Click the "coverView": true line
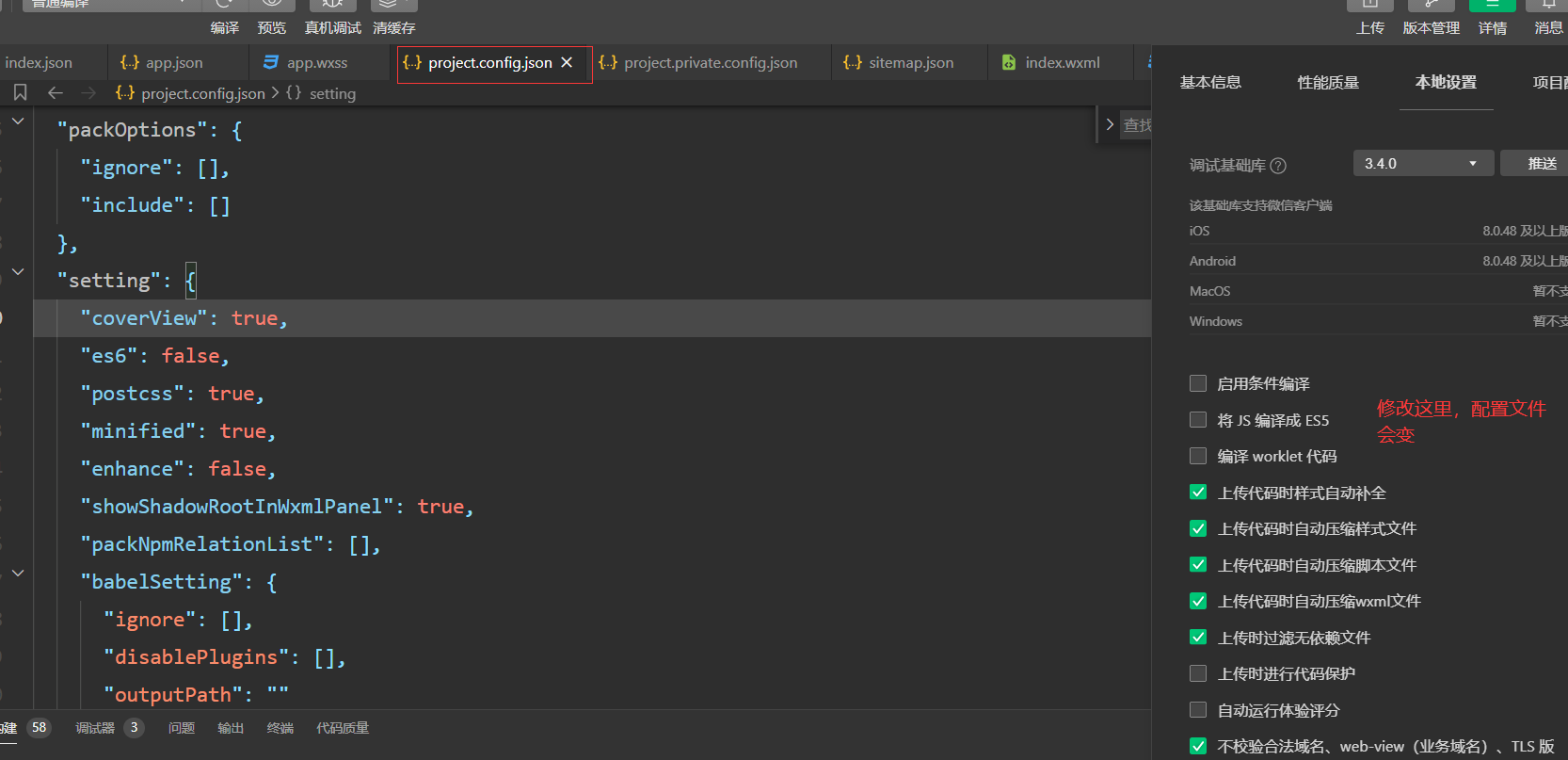Screen dimensions: 1568x760 [x=592, y=318]
